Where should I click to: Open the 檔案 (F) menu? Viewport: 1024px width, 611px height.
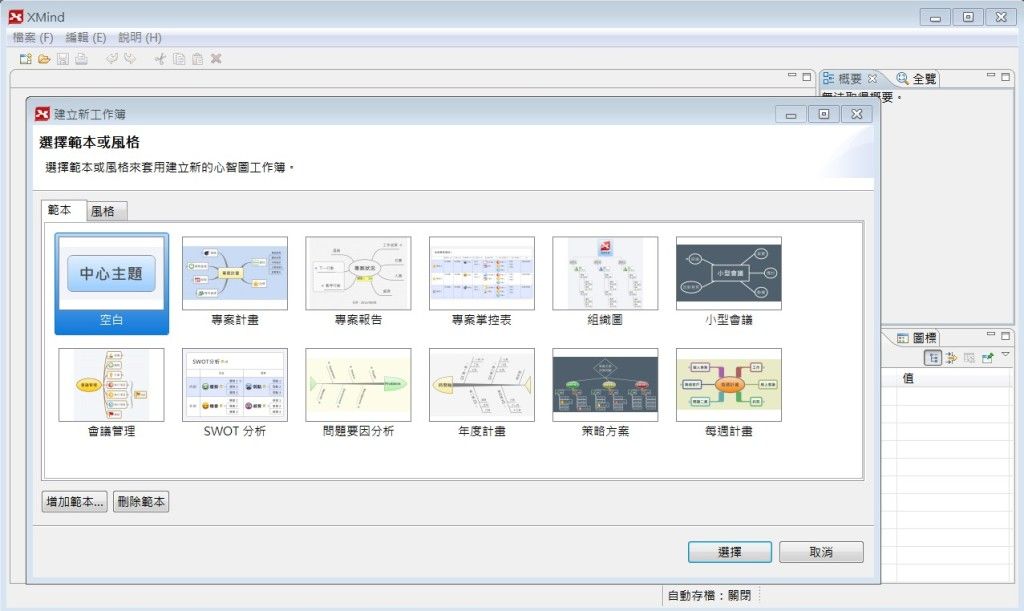33,37
